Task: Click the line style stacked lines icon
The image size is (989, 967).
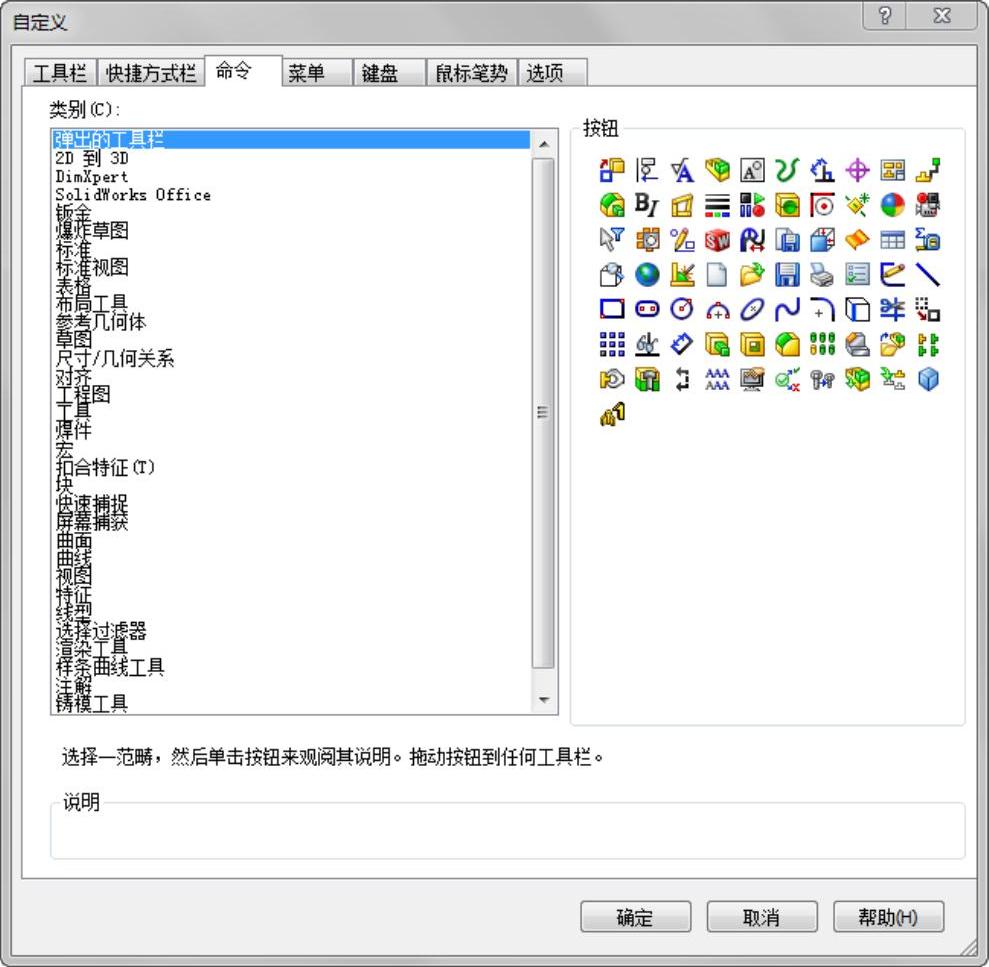Action: click(x=717, y=205)
